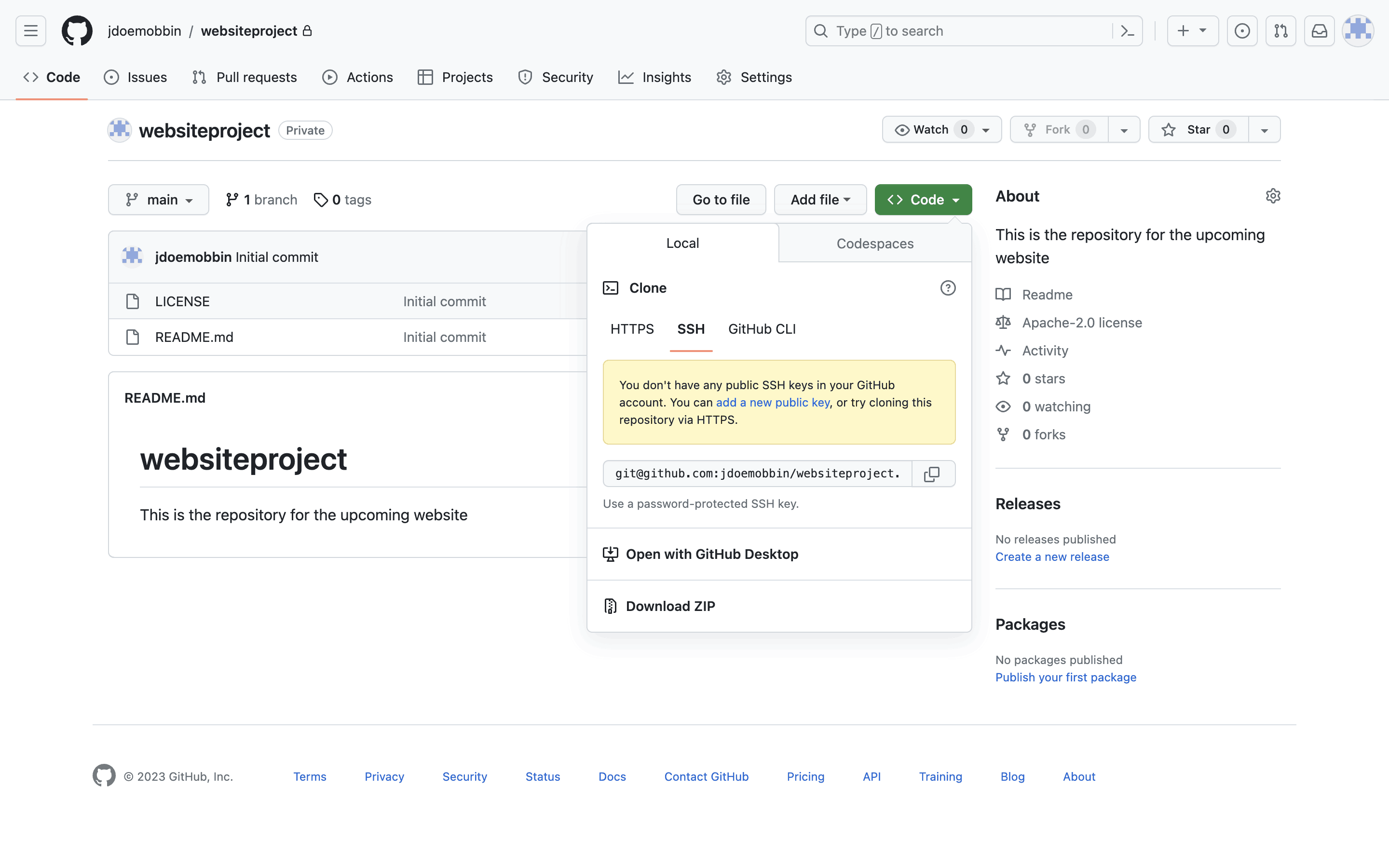This screenshot has width=1389, height=868.
Task: Open the notifications inbox icon
Action: (1319, 31)
